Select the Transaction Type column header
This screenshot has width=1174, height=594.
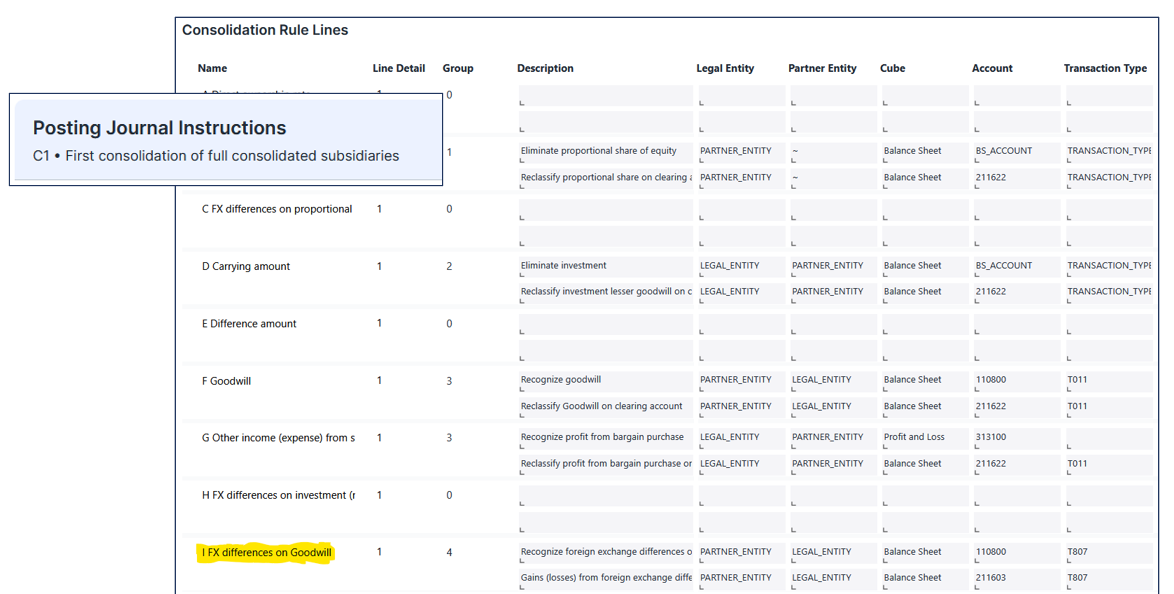(1105, 68)
